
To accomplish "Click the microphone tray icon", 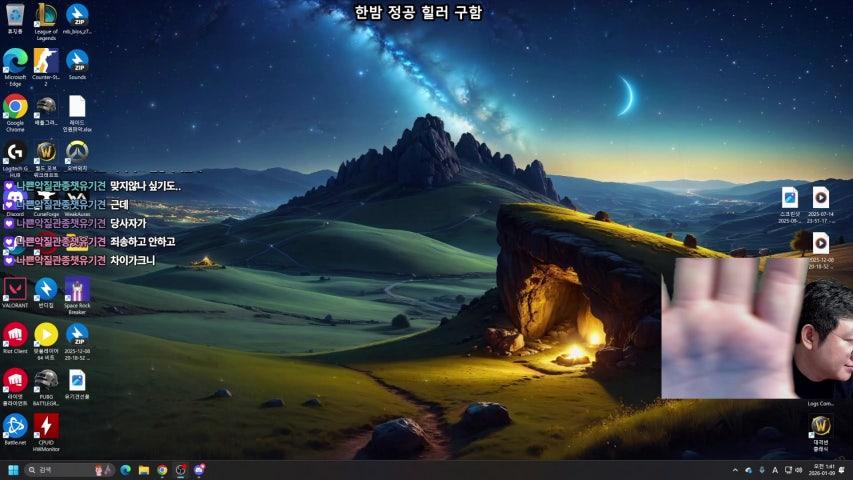I will pos(762,470).
